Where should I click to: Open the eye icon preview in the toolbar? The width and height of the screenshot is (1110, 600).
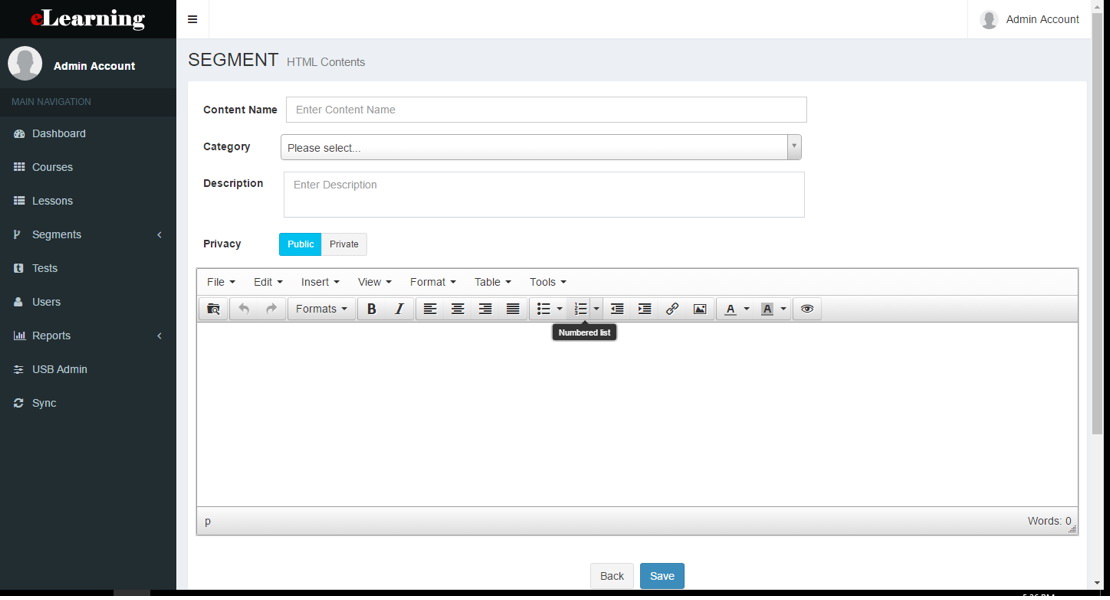click(x=807, y=308)
